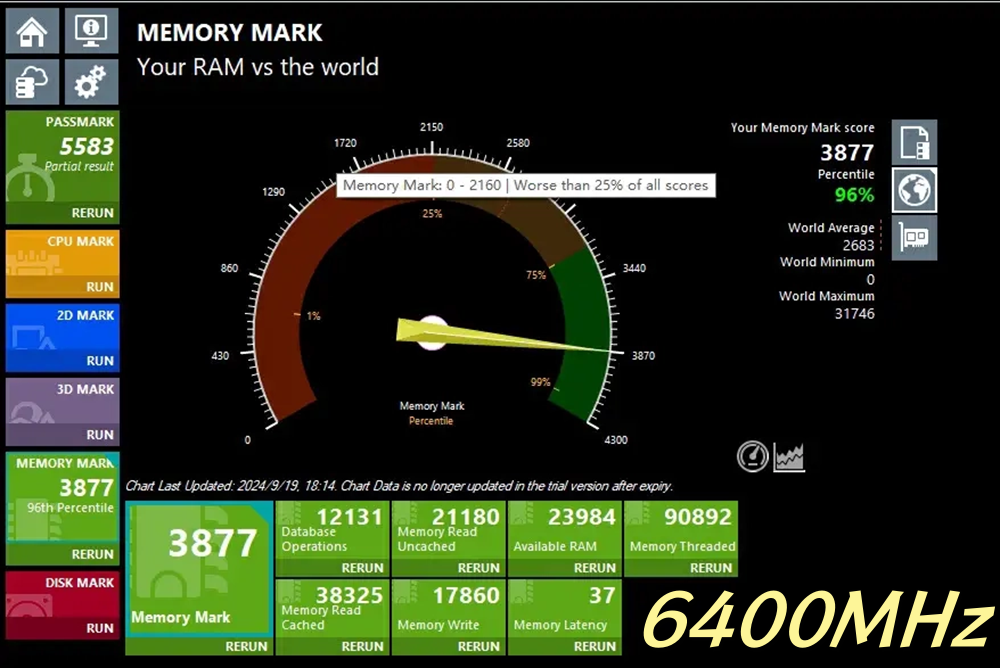Run the 3D Mark test
The width and height of the screenshot is (1000, 668).
coord(100,435)
